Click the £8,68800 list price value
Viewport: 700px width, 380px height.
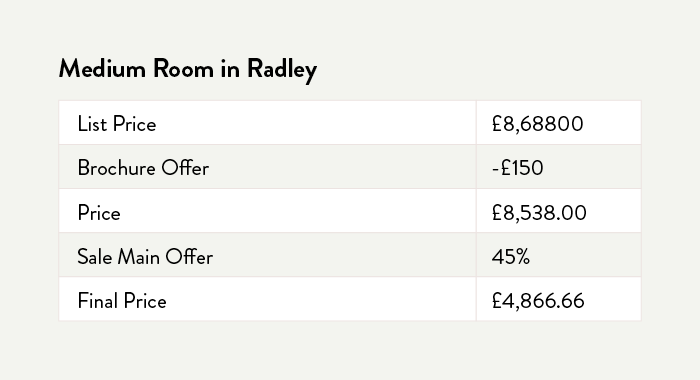pos(538,124)
